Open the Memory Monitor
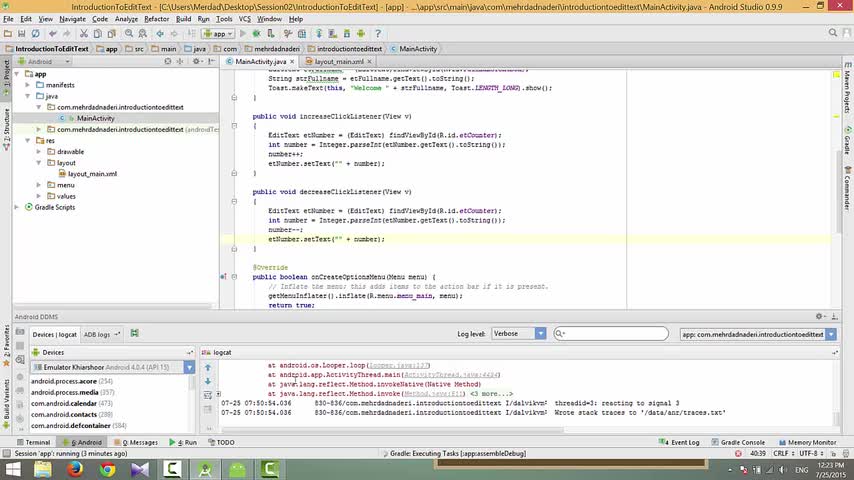854x480 pixels. pyautogui.click(x=807, y=442)
